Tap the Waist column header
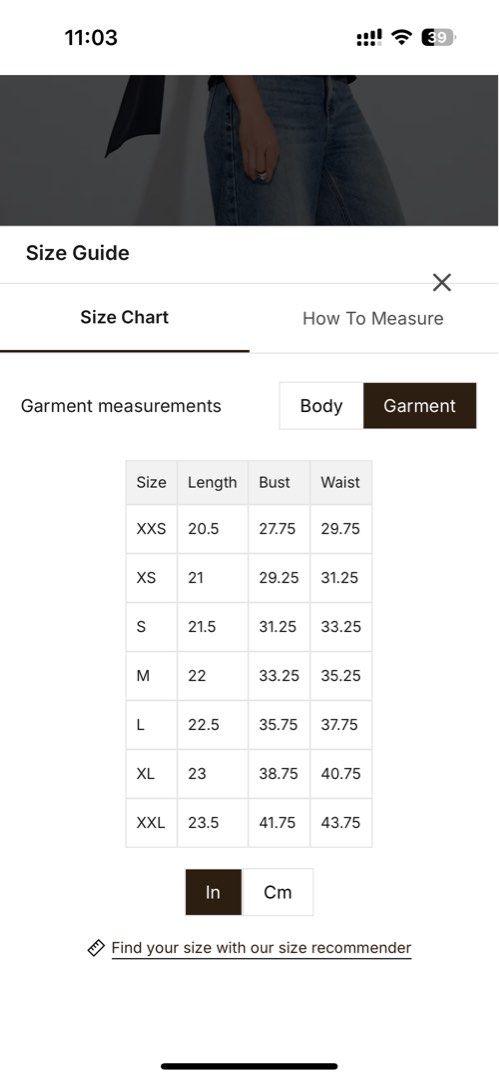This screenshot has width=499, height=1080. point(340,482)
